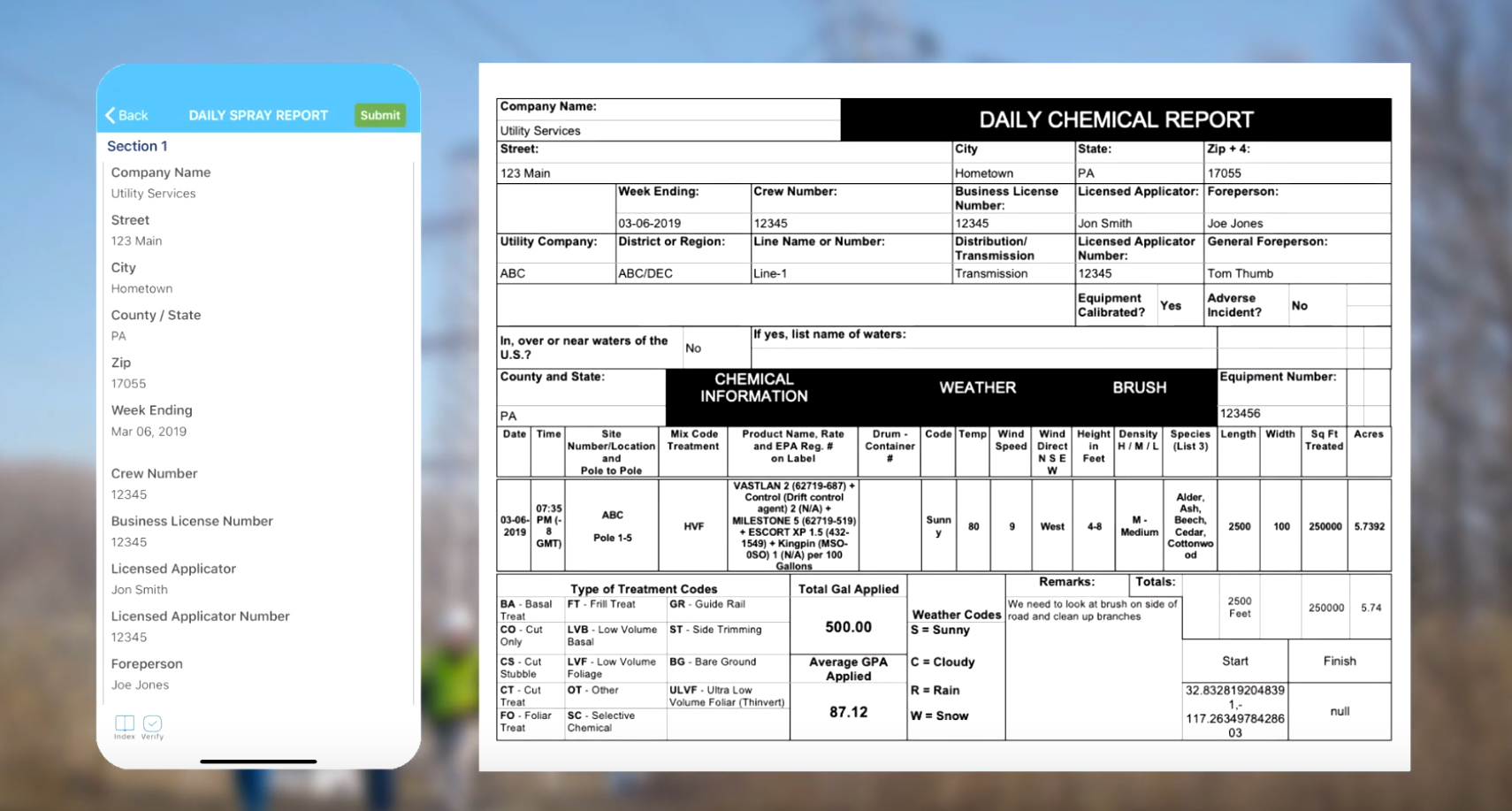1512x811 pixels.
Task: Click the Daily Spray Report title
Action: 258,115
